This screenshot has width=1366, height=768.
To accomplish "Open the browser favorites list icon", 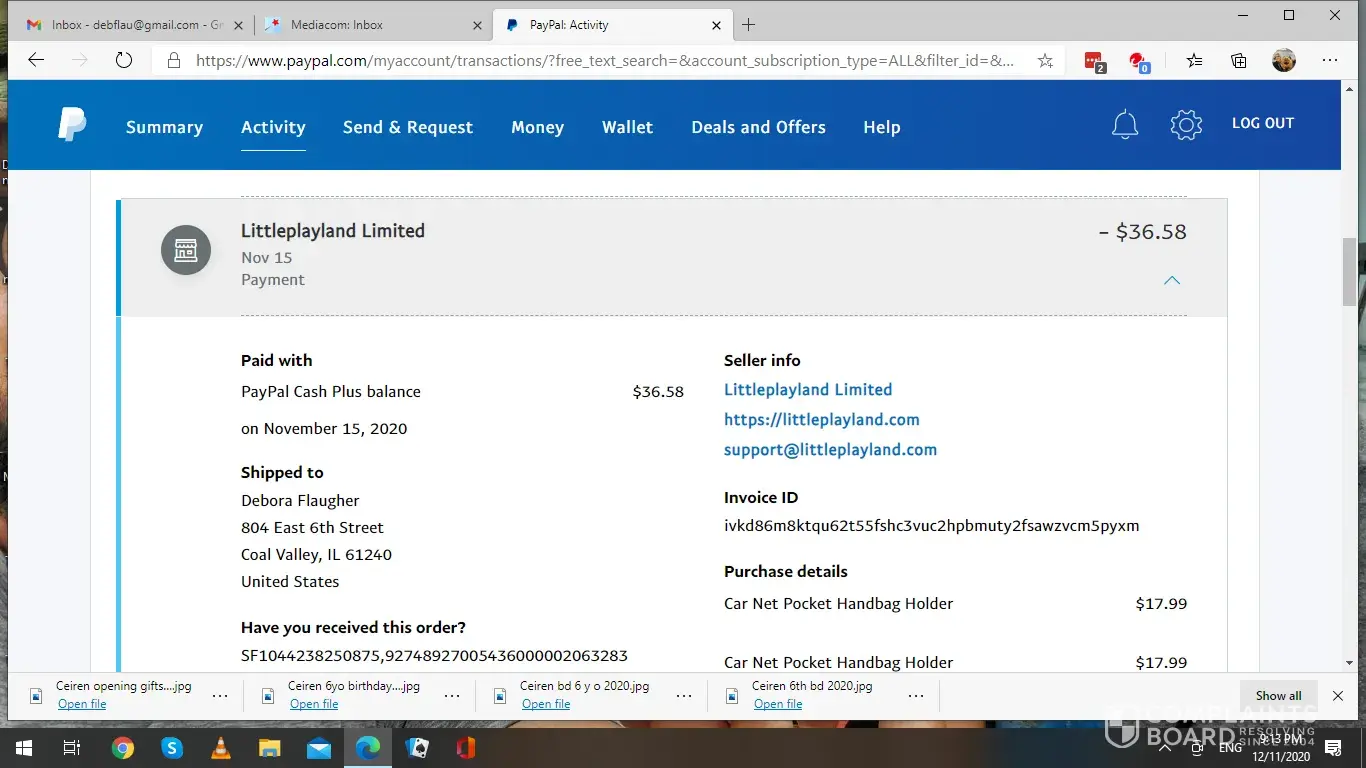I will point(1194,61).
